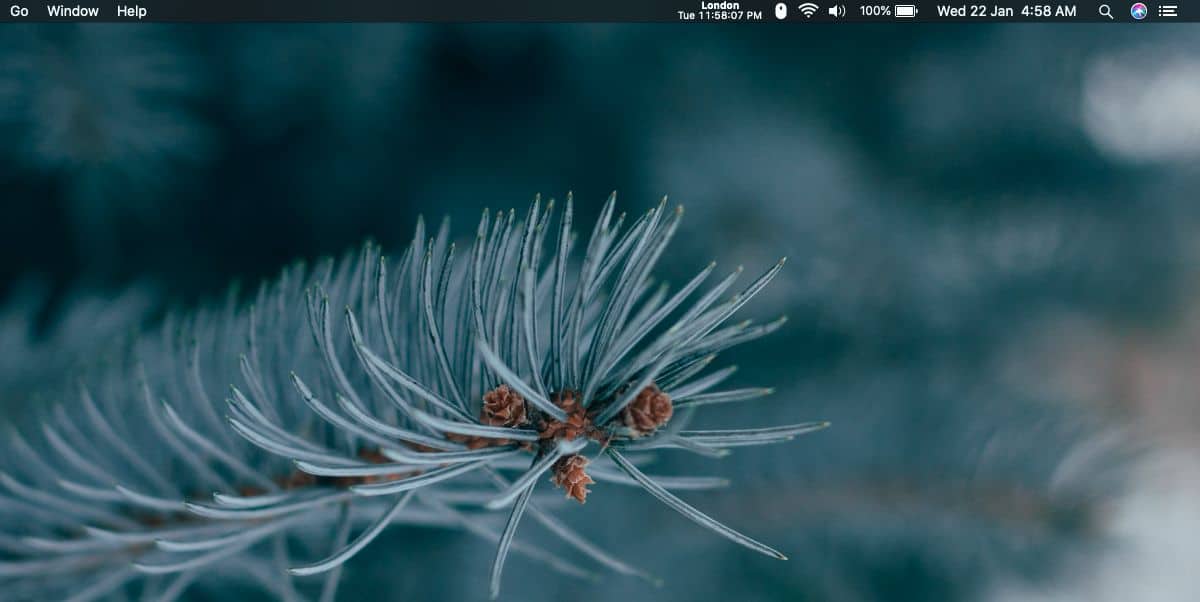Open the battery status menu
This screenshot has width=1200, height=602.
click(x=906, y=11)
